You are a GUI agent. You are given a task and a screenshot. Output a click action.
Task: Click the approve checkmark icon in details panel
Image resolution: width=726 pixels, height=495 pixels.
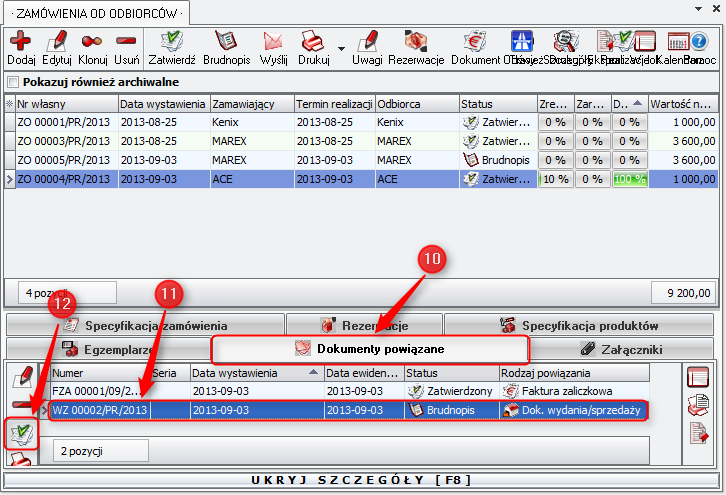click(x=22, y=434)
